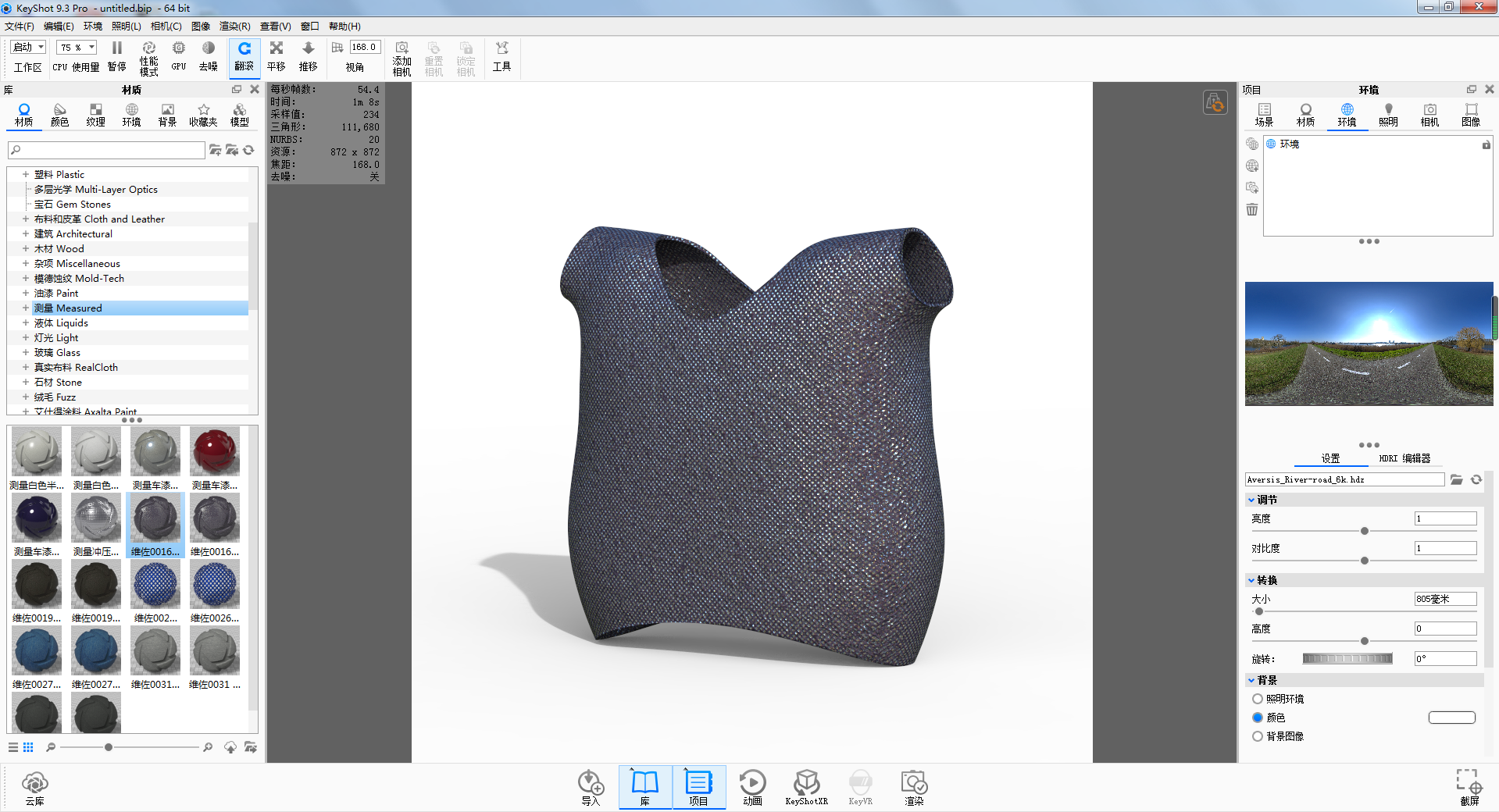Switch to library 颜色 tab
The height and width of the screenshot is (812, 1499).
pos(60,115)
